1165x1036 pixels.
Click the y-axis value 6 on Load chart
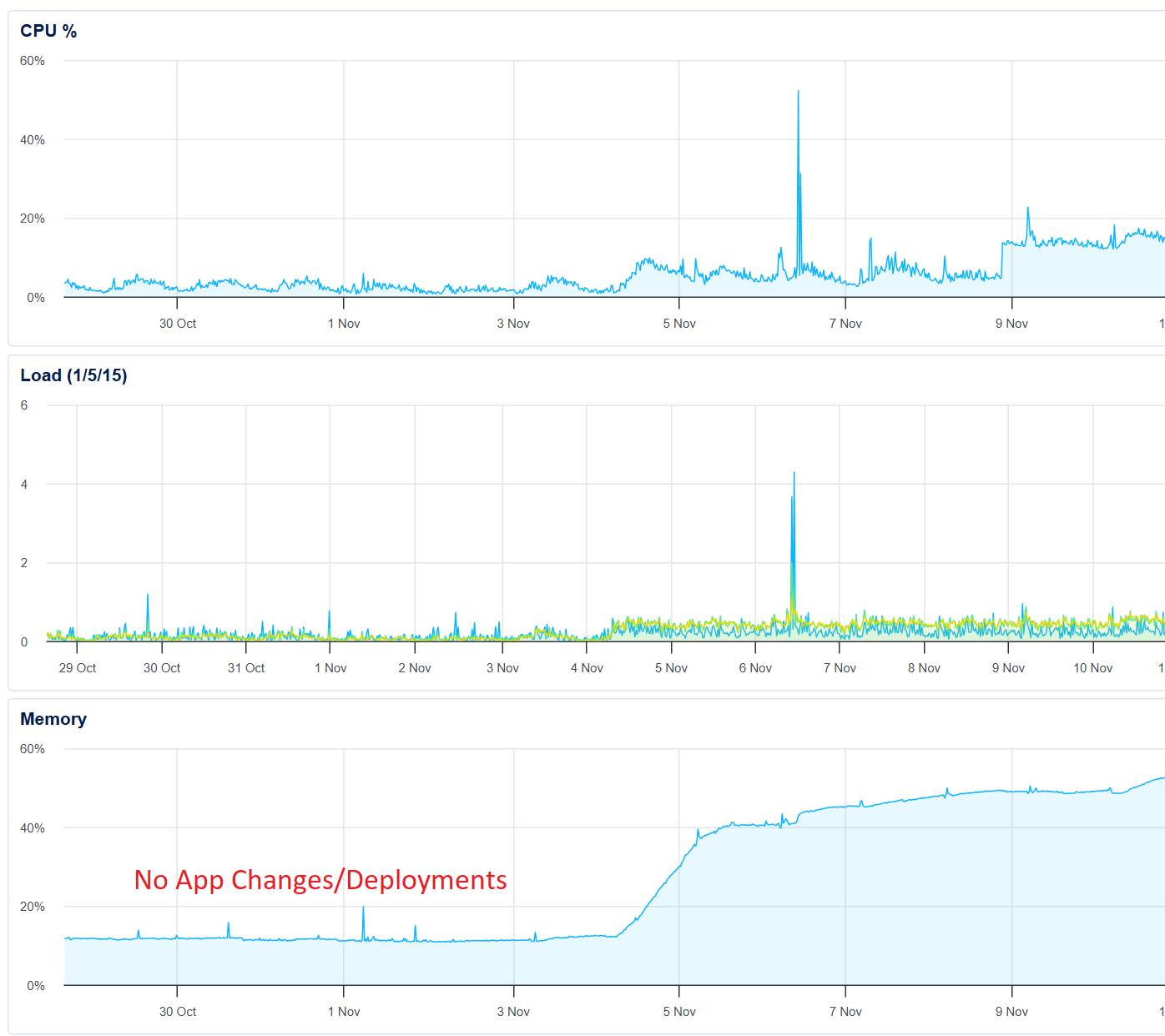click(24, 405)
